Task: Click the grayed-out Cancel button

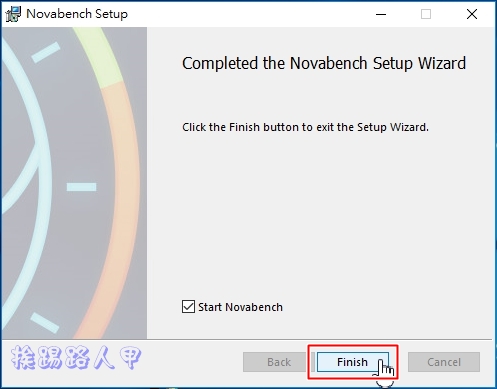Action: click(444, 362)
